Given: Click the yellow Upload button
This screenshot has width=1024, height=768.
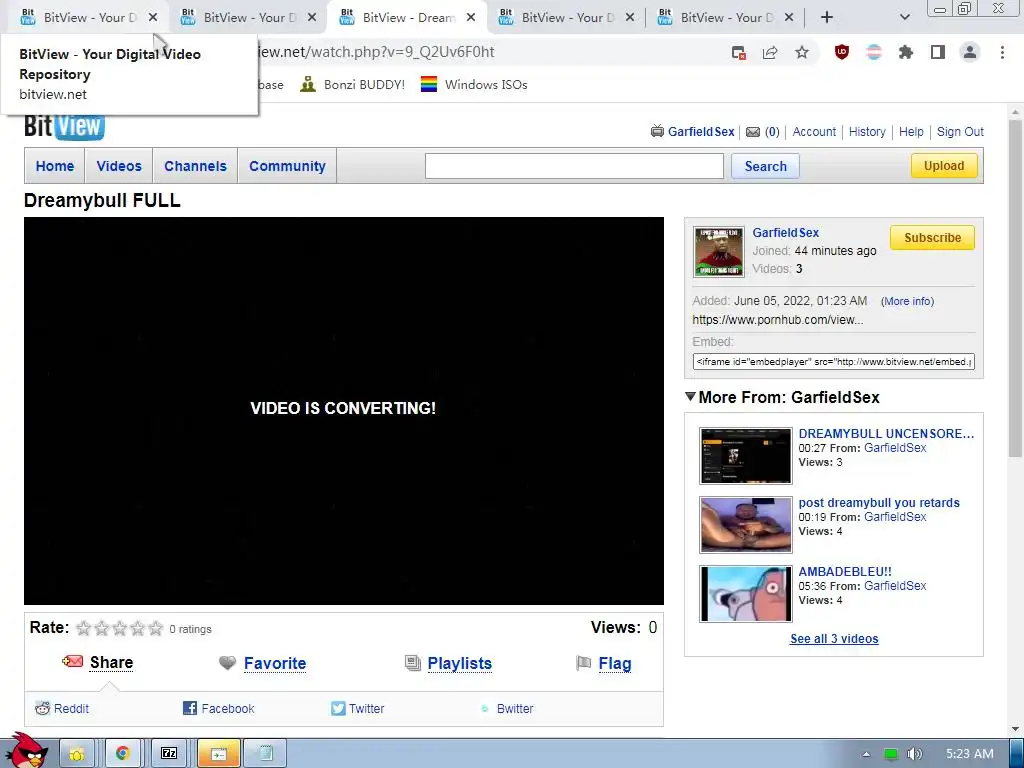Looking at the screenshot, I should coord(944,166).
